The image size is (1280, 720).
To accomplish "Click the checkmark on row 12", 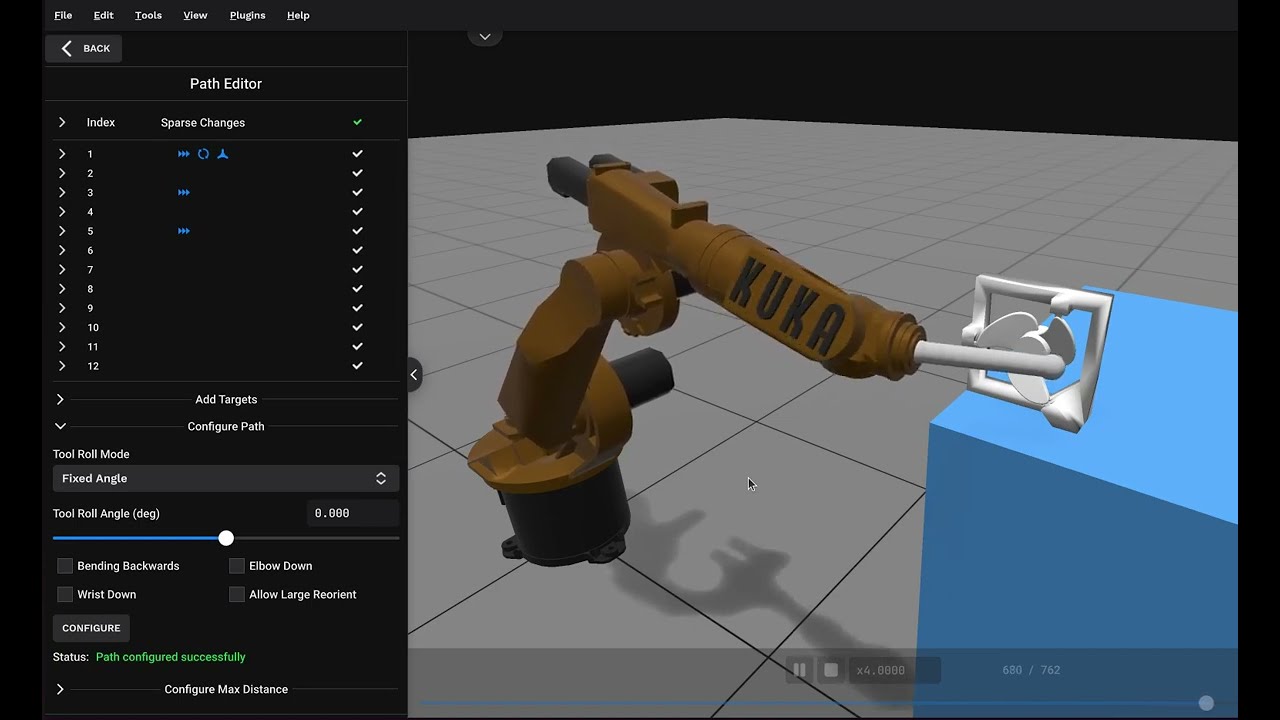I will pos(357,366).
